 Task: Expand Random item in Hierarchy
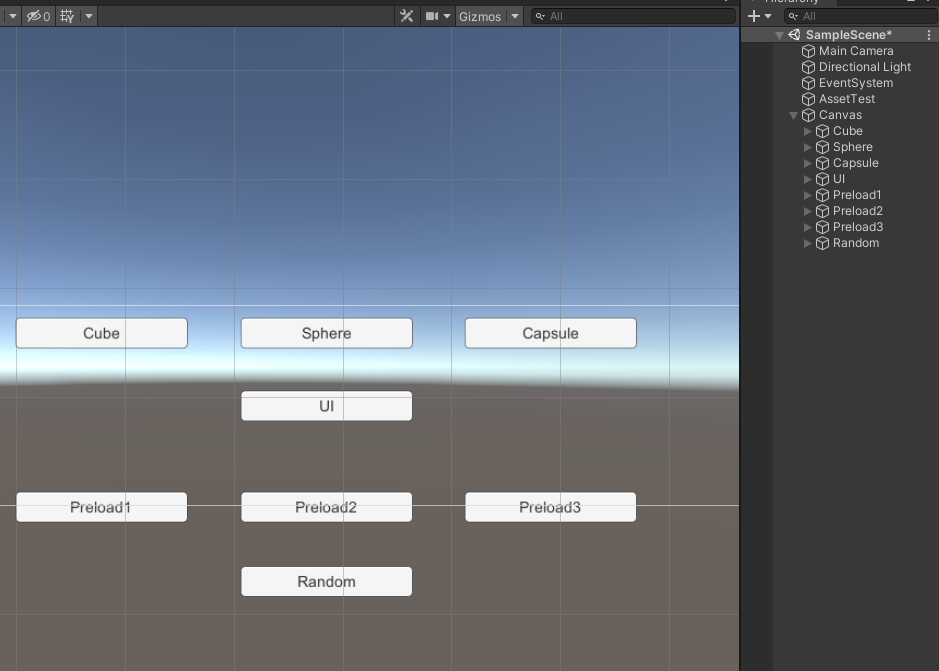807,243
